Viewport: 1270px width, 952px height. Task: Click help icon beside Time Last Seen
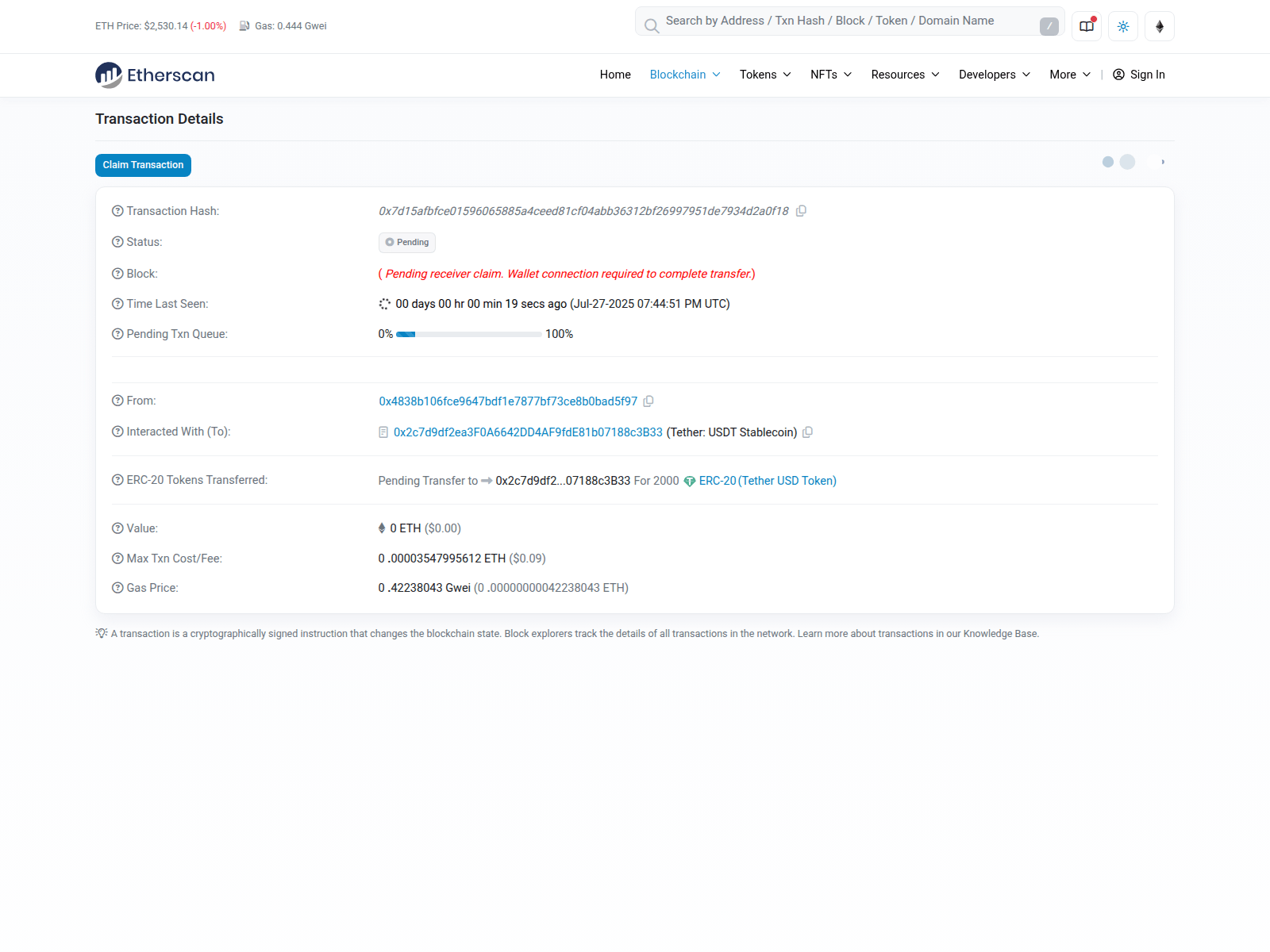[117, 304]
